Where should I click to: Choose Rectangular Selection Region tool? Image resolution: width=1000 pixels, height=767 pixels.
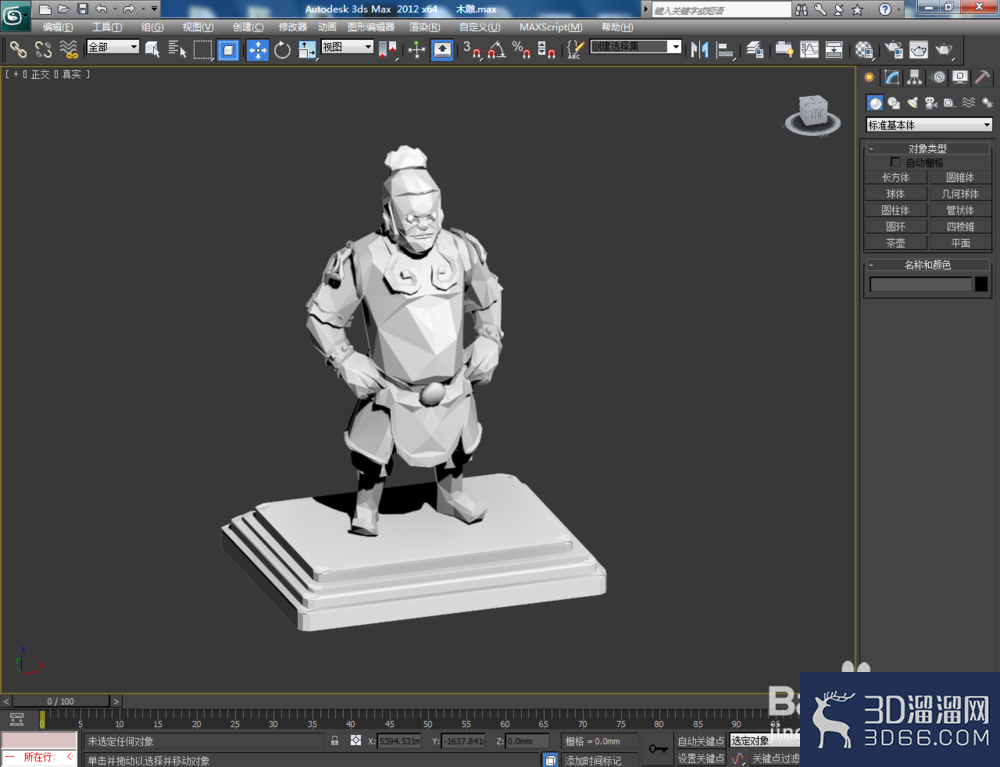(x=203, y=49)
